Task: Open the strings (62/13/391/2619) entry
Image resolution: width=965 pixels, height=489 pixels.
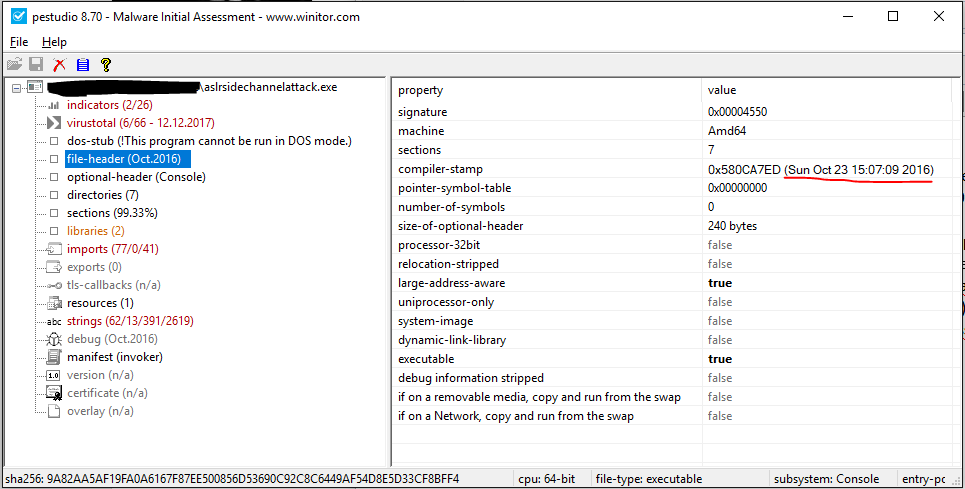Action: (130, 321)
